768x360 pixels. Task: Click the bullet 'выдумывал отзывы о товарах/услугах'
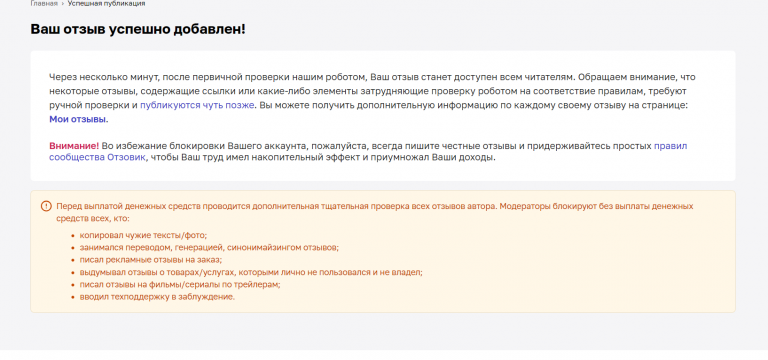[251, 272]
